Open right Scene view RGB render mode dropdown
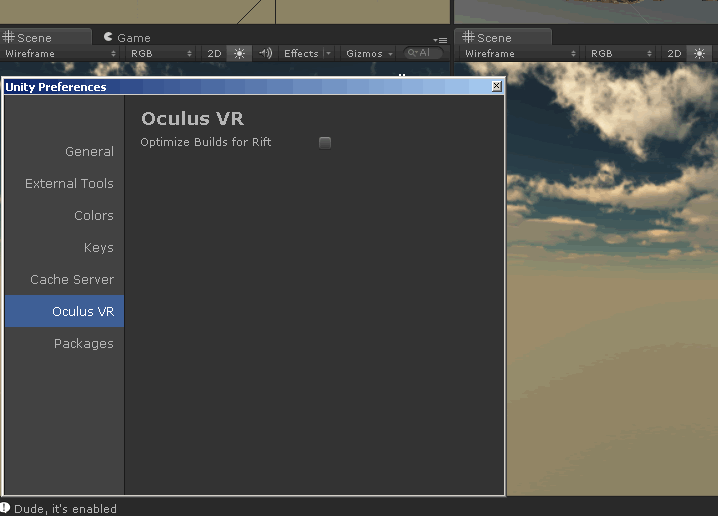The width and height of the screenshot is (718, 516). click(x=620, y=54)
